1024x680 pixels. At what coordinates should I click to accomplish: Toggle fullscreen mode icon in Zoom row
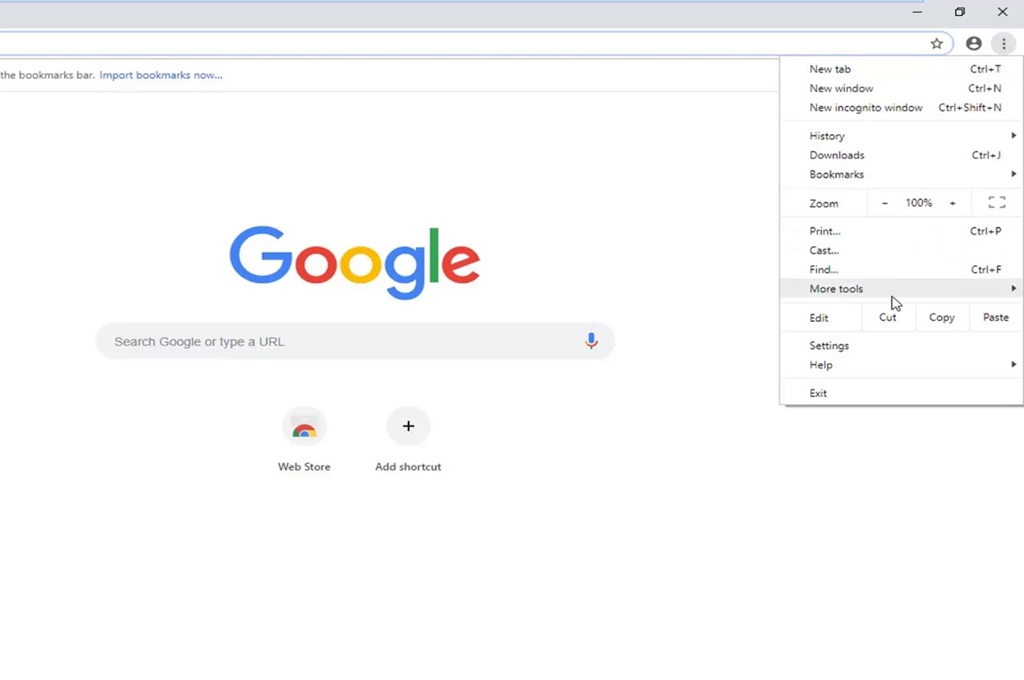click(x=996, y=203)
